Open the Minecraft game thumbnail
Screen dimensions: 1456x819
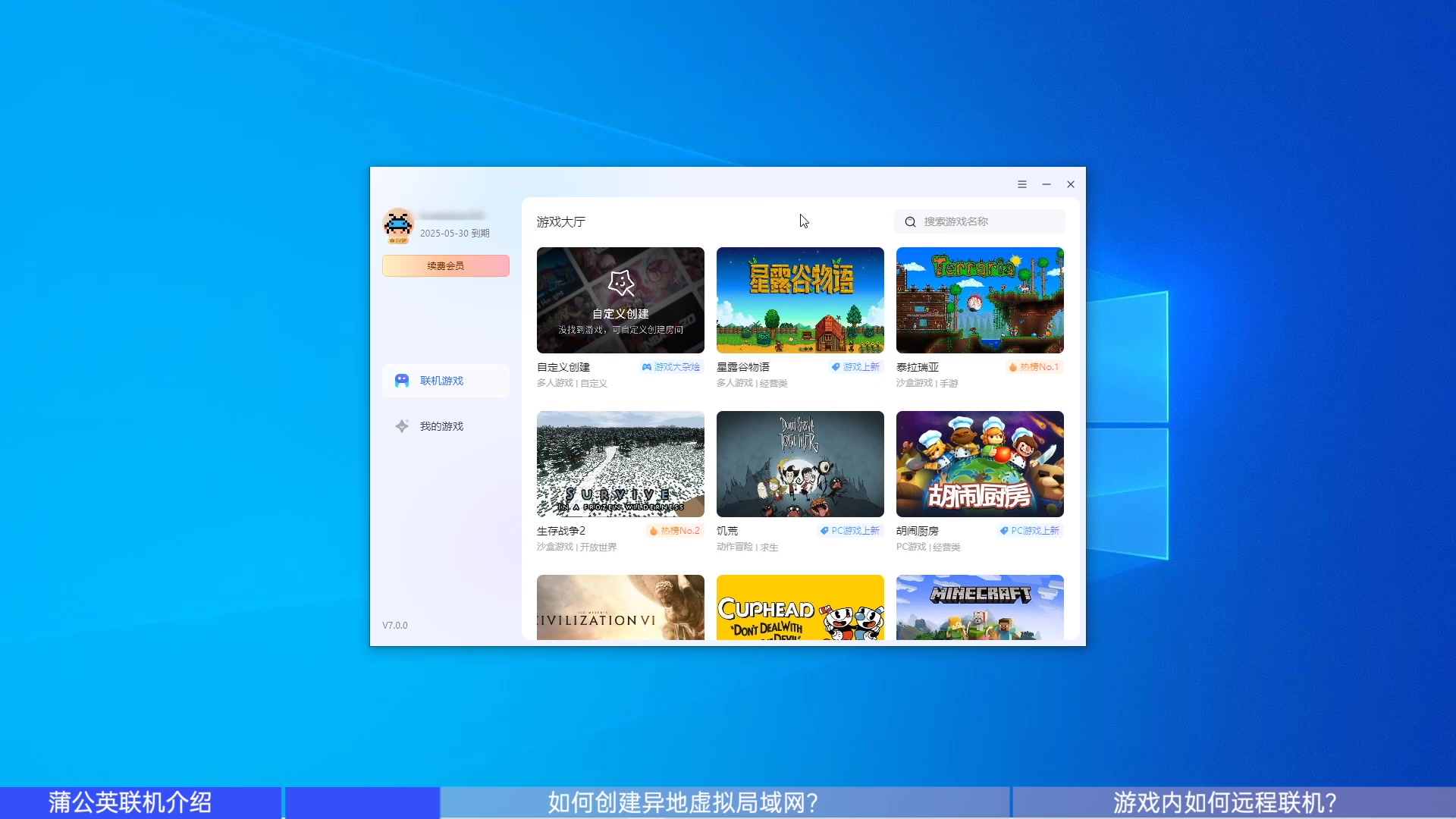(980, 607)
